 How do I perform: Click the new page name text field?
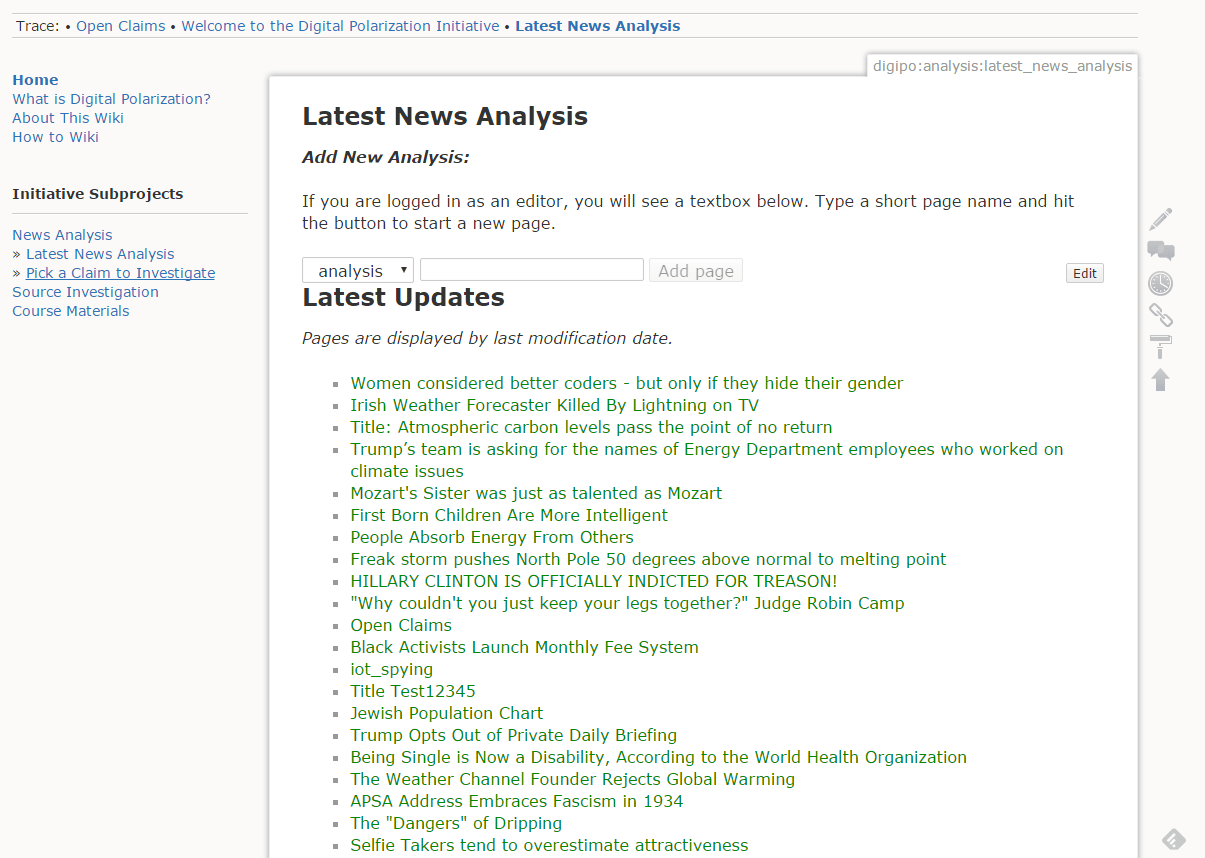click(531, 270)
